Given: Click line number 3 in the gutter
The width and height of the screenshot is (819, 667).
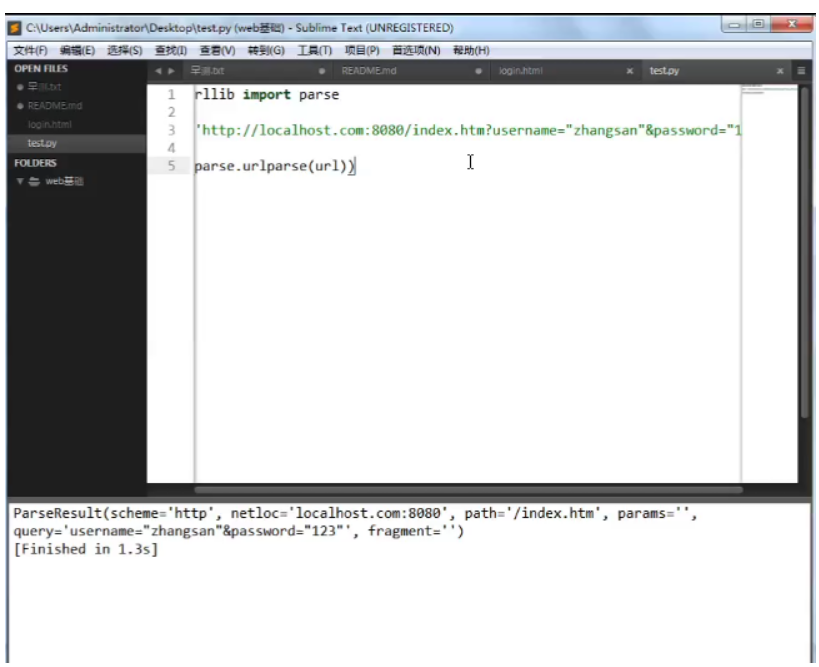Looking at the screenshot, I should click(x=171, y=130).
